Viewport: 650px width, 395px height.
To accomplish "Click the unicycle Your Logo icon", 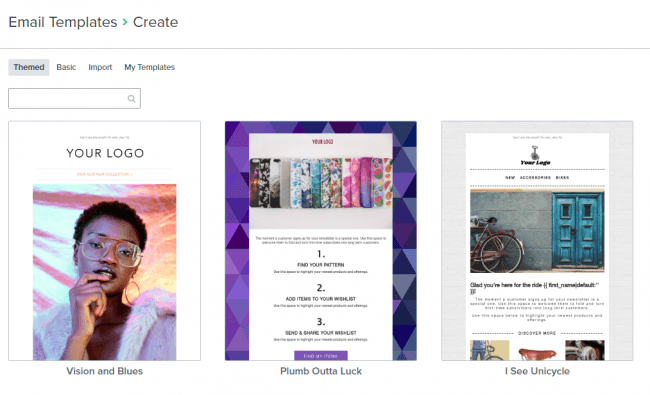I will (535, 156).
